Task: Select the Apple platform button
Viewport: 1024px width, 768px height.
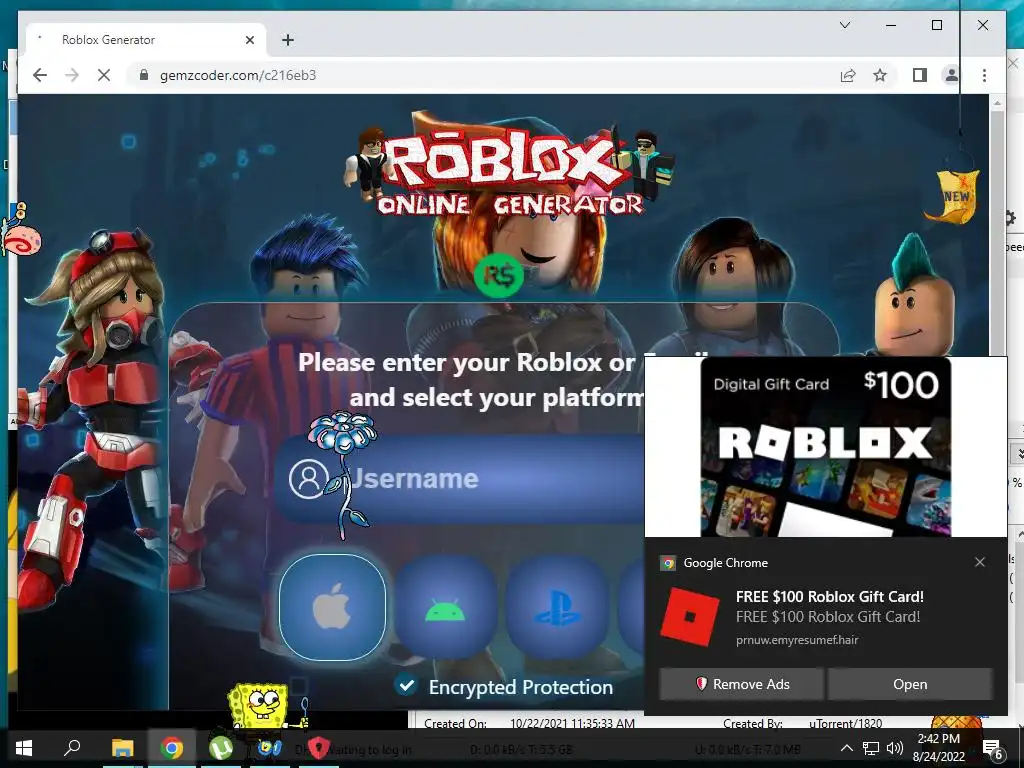Action: [332, 607]
